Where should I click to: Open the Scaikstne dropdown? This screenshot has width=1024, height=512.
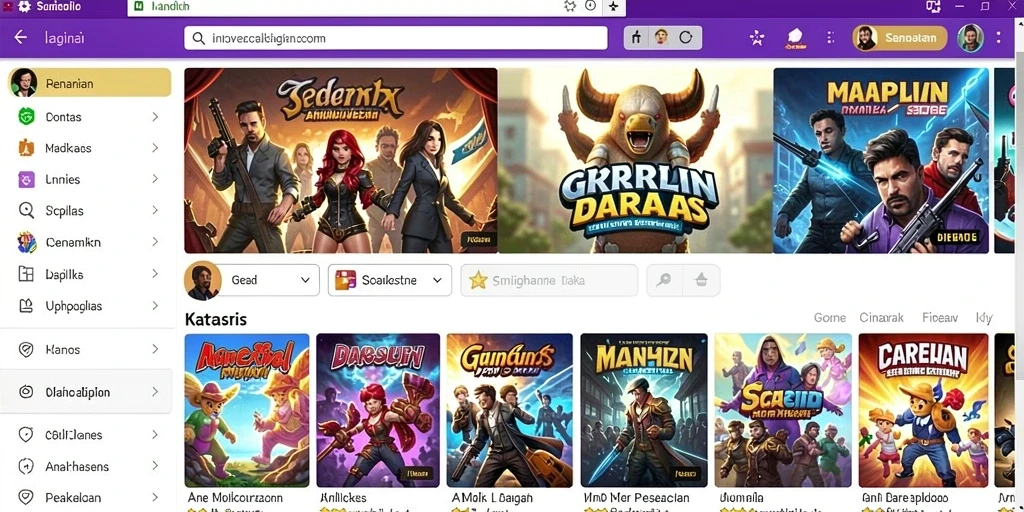(390, 280)
